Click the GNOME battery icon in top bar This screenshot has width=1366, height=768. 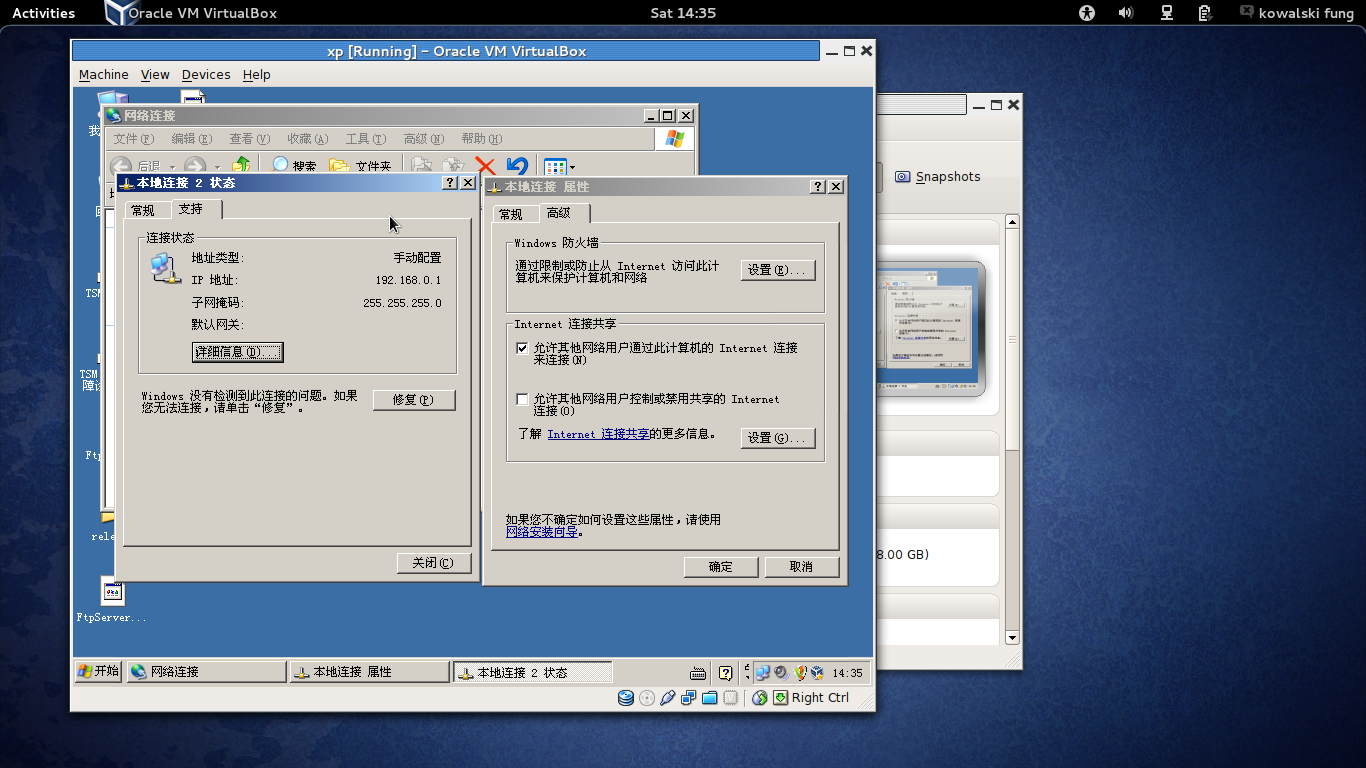tap(1205, 13)
